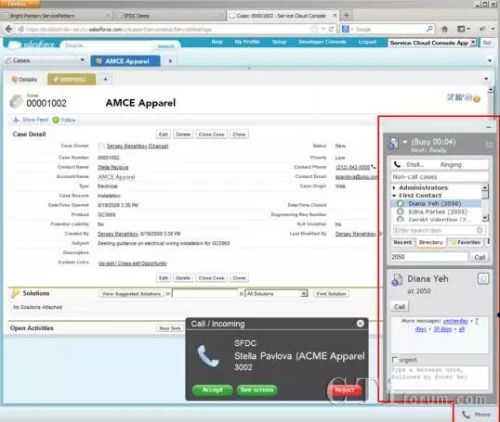This screenshot has height=422, width=500.
Task: Open the AMCE Apparel console tab
Action: coord(125,61)
